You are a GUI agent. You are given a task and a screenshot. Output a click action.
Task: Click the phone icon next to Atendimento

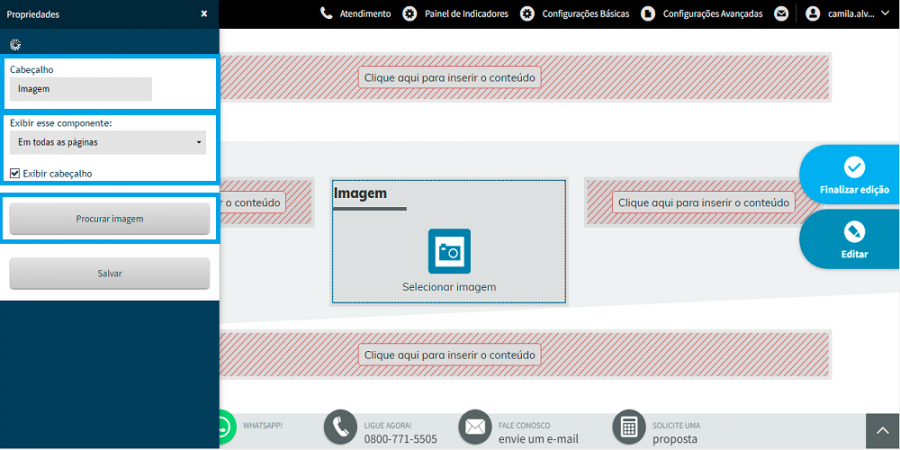(x=326, y=13)
